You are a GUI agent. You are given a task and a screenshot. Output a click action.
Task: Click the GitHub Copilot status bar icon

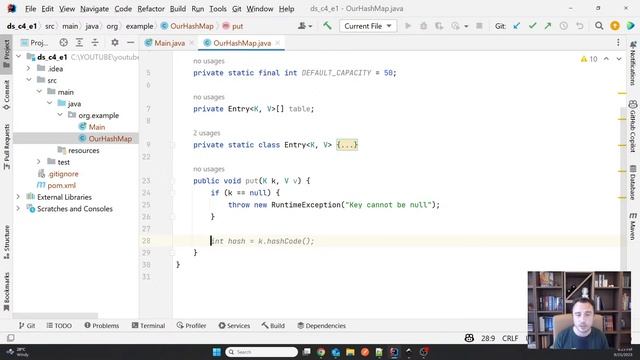tap(469, 338)
